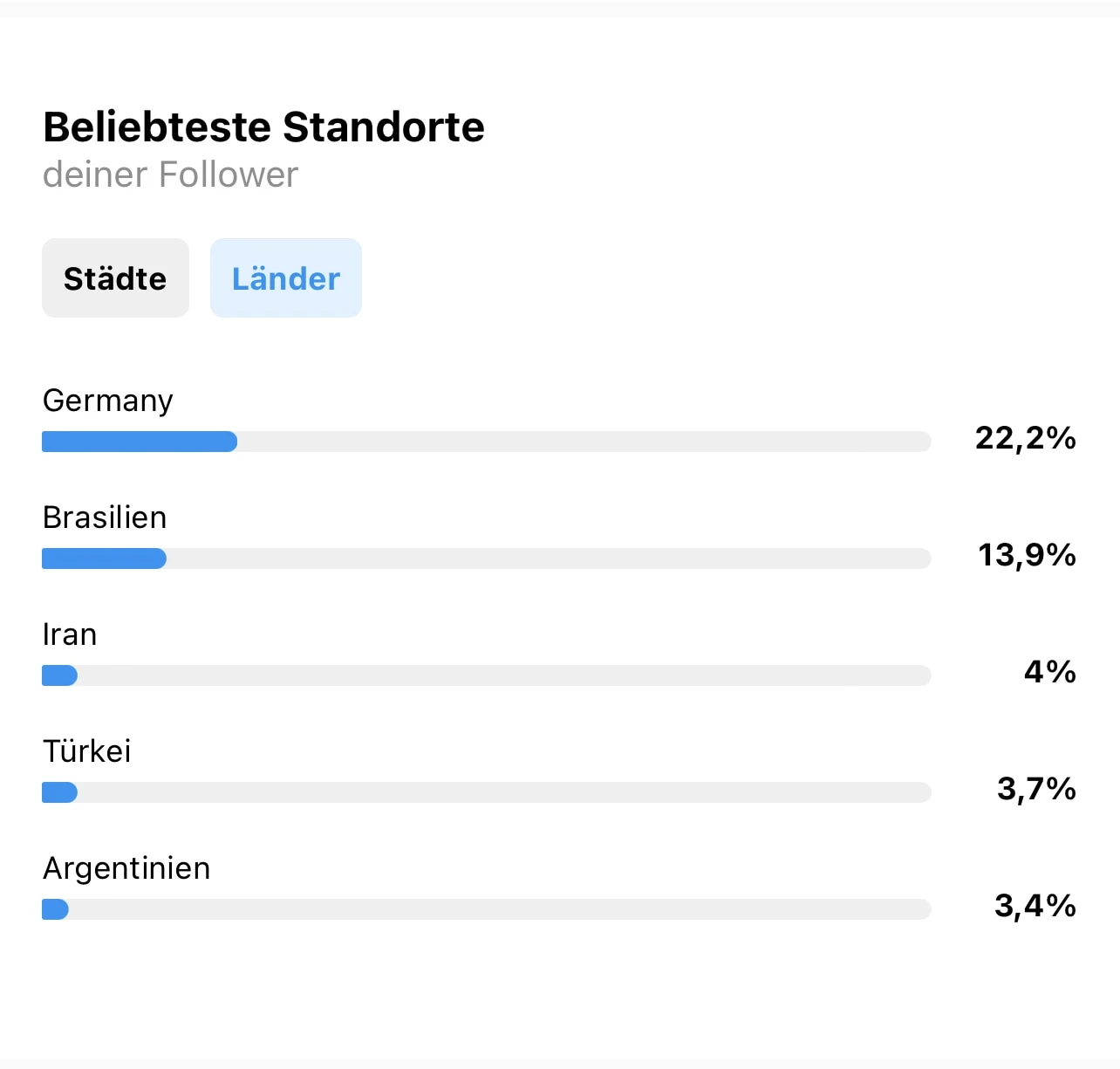1120x1069 pixels.
Task: Click the Germany progress bar
Action: (485, 442)
